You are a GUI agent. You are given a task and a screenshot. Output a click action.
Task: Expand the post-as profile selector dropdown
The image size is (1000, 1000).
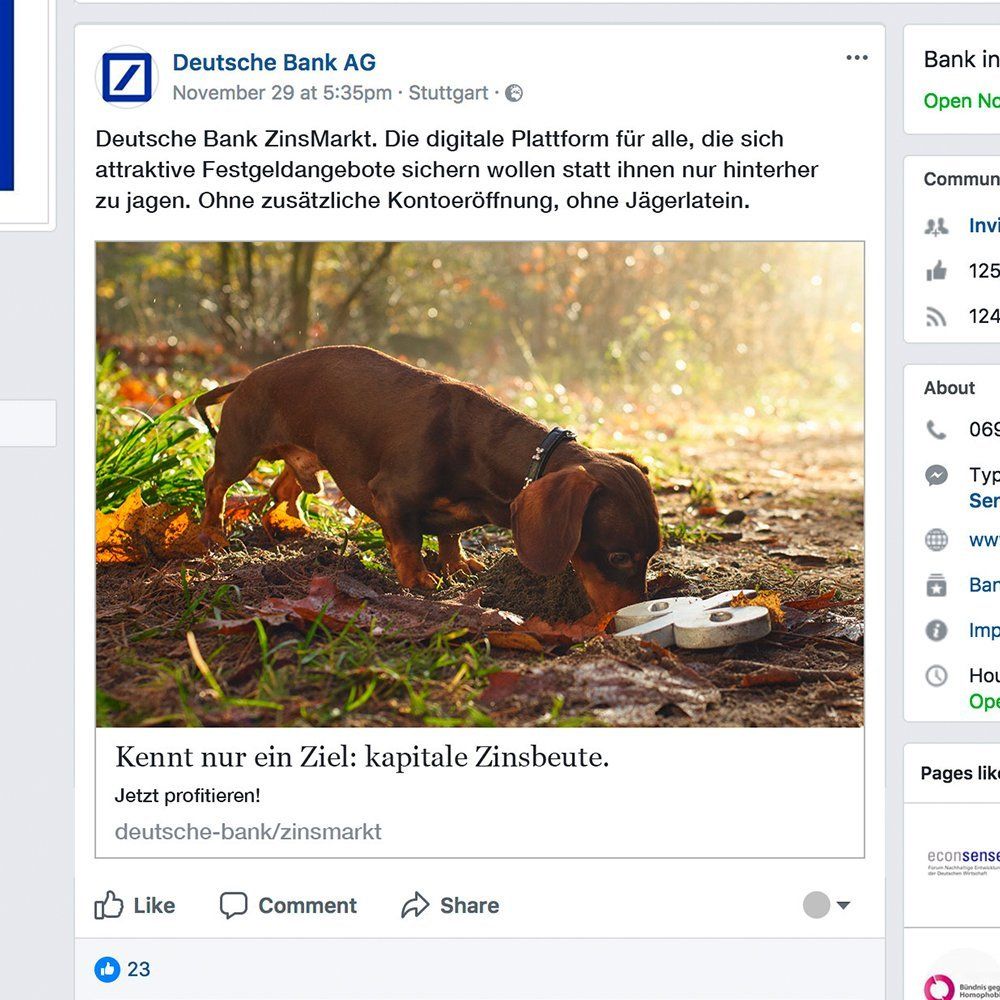coord(828,905)
